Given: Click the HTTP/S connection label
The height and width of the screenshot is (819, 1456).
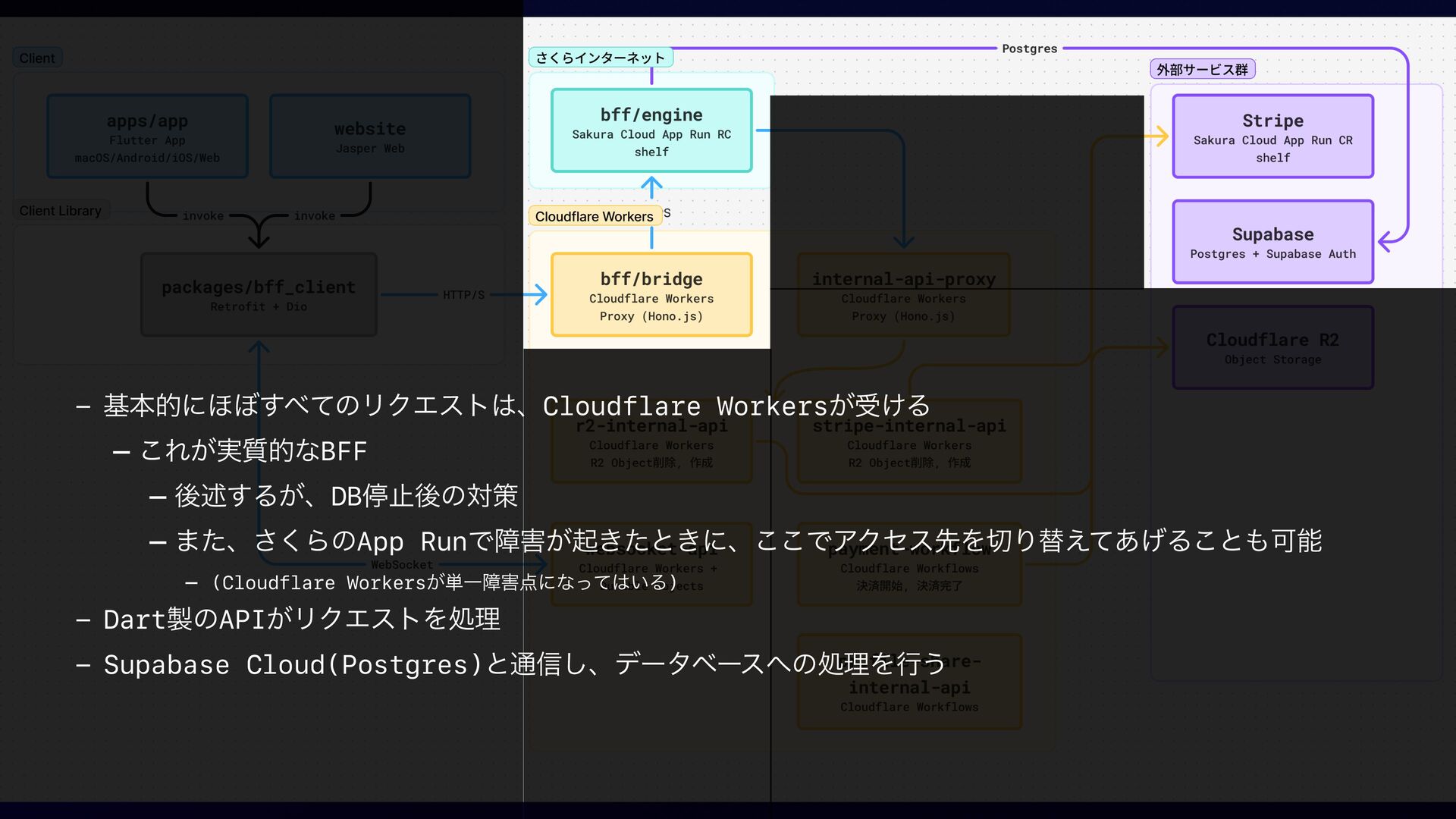Looking at the screenshot, I should tap(463, 294).
